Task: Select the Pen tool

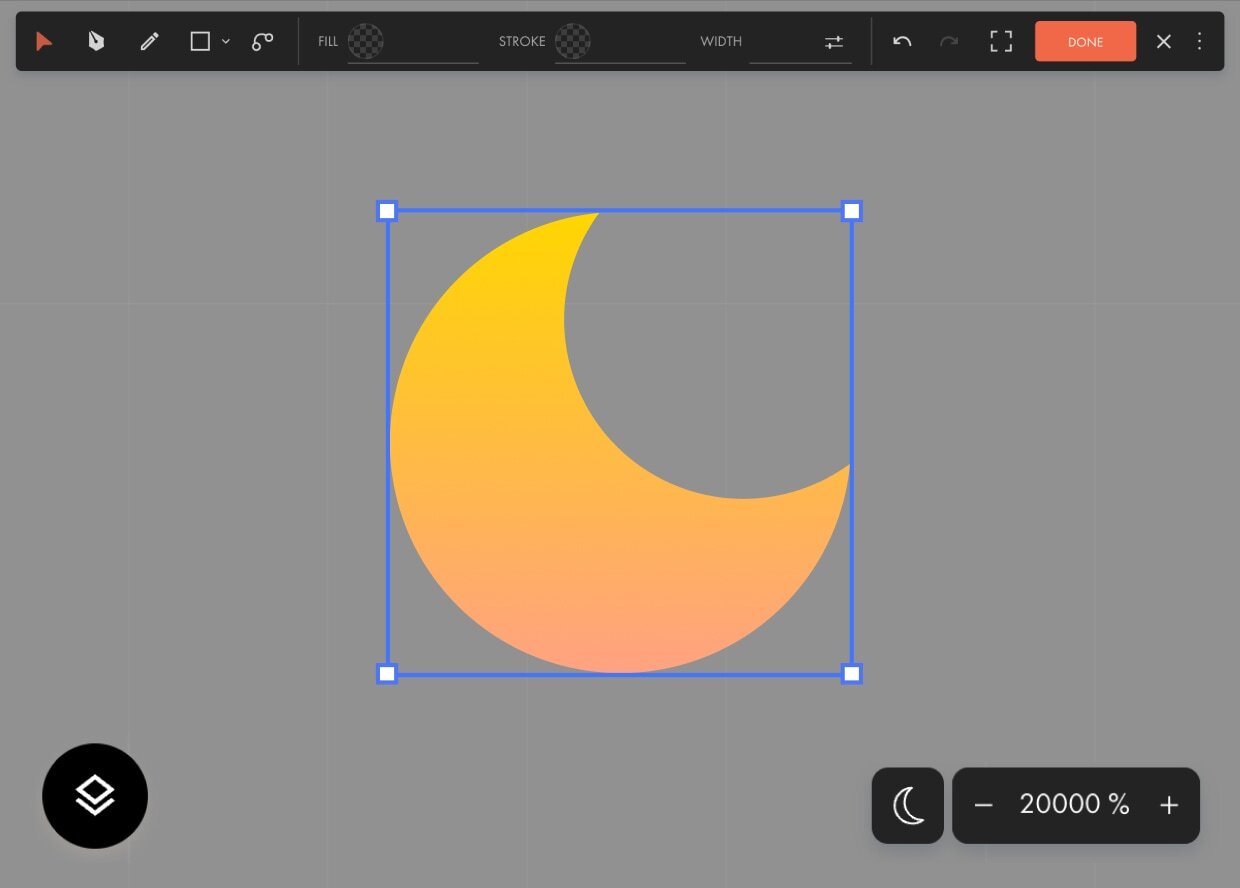Action: 96,41
